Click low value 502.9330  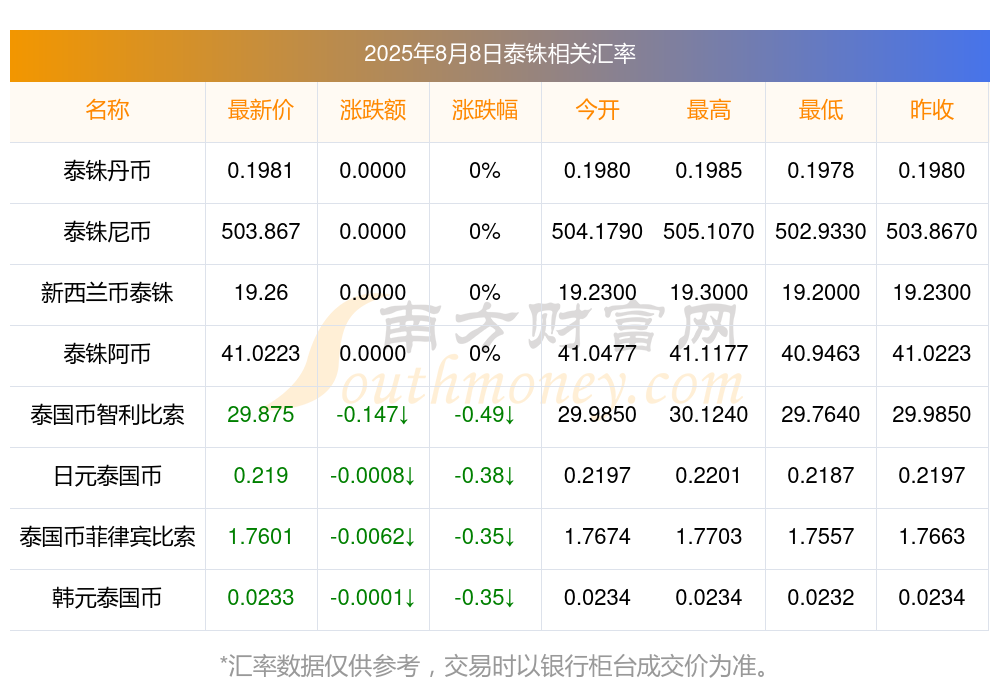(821, 232)
